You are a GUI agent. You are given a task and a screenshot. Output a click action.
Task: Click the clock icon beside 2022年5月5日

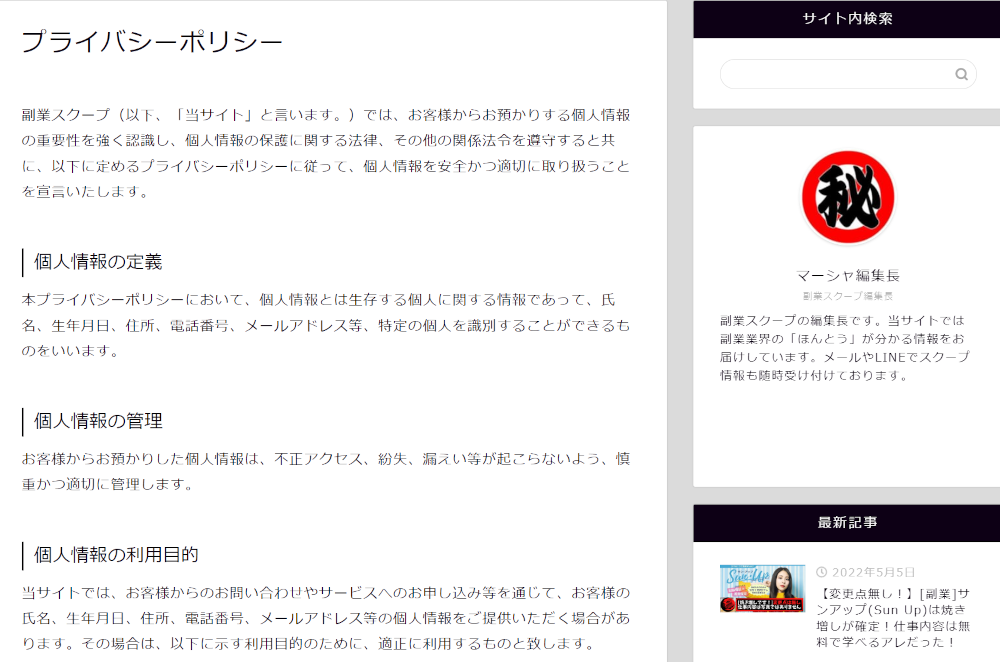pos(821,572)
